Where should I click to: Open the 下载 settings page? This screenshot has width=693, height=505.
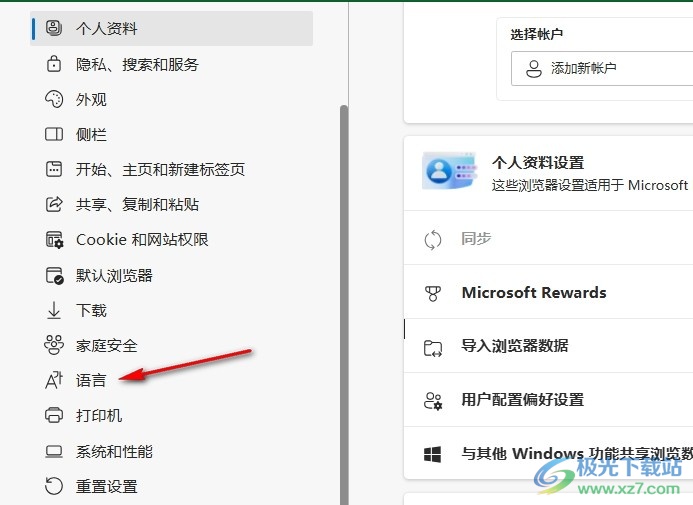pos(171,310)
